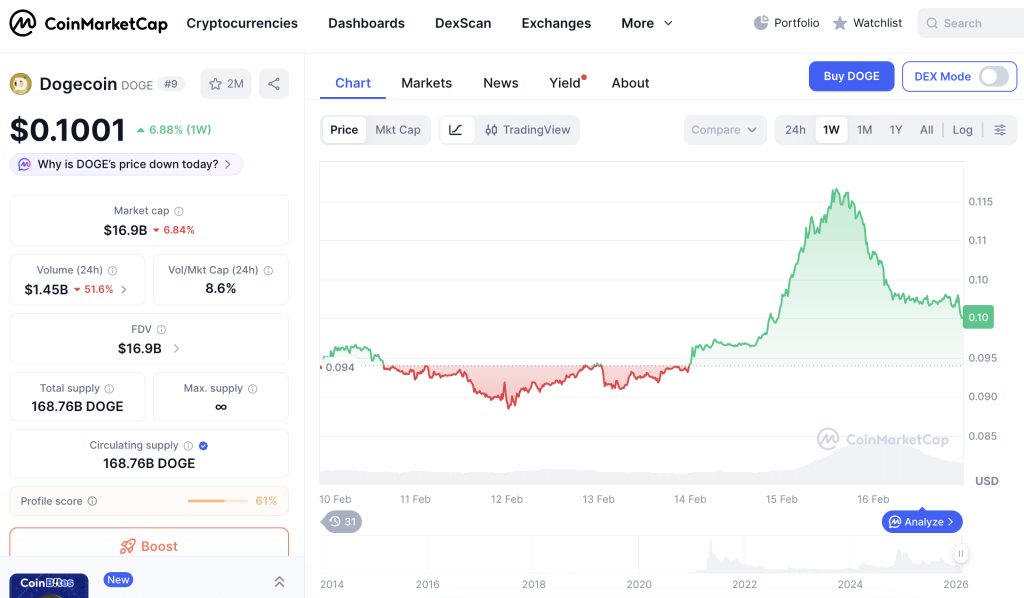Screen dimensions: 1024x598
Task: Click the 2022 label on the range timeline
Action: 744,584
